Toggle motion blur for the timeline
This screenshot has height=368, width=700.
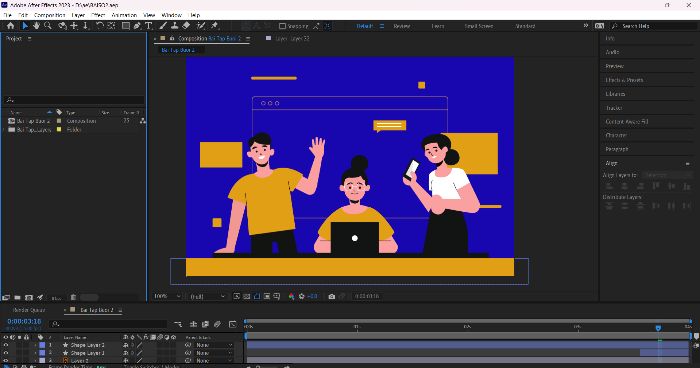pyautogui.click(x=217, y=324)
